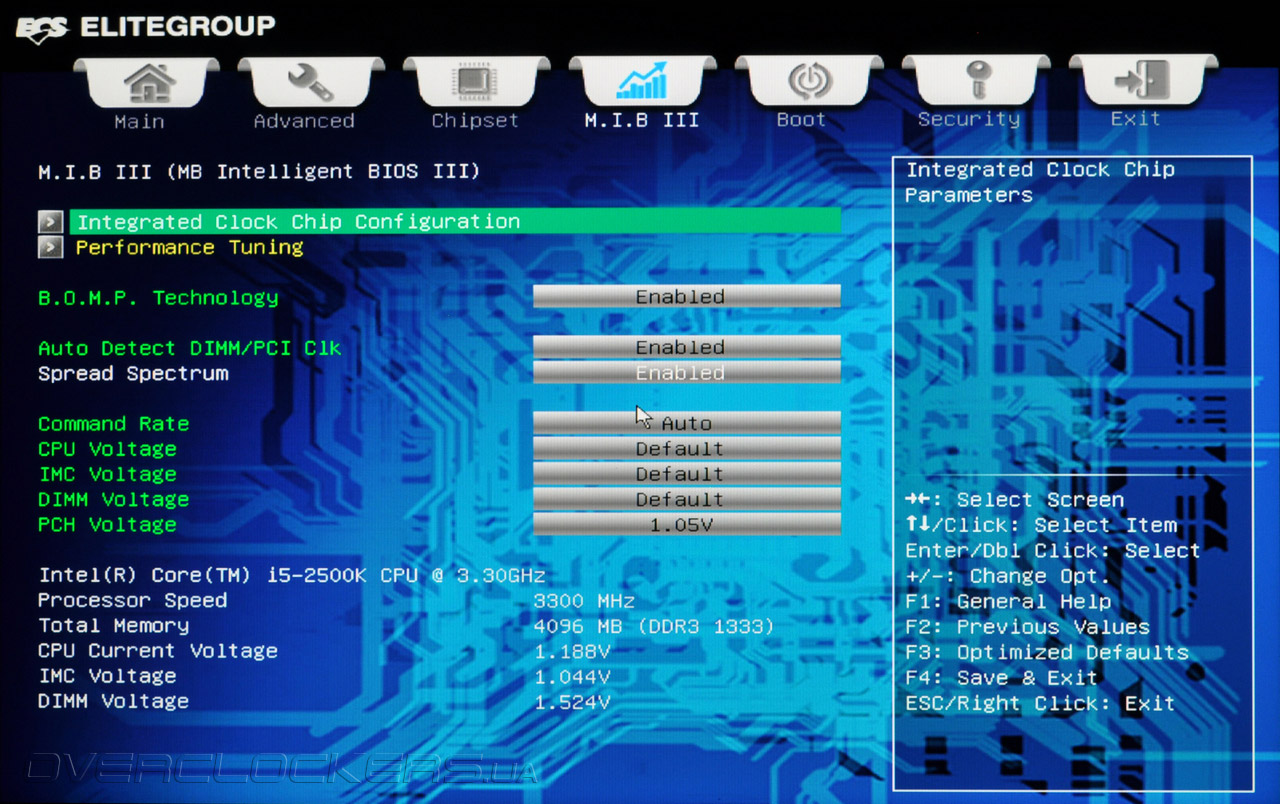Screen dimensions: 1280x804
Task: Expand Integrated Clock Chip Configuration arrow
Action: tap(51, 221)
